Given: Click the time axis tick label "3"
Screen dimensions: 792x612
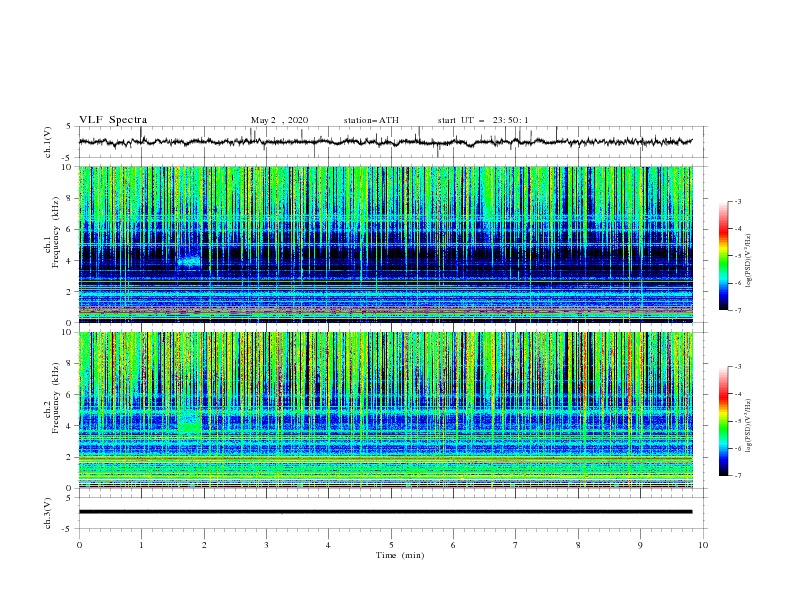Looking at the screenshot, I should tap(266, 545).
